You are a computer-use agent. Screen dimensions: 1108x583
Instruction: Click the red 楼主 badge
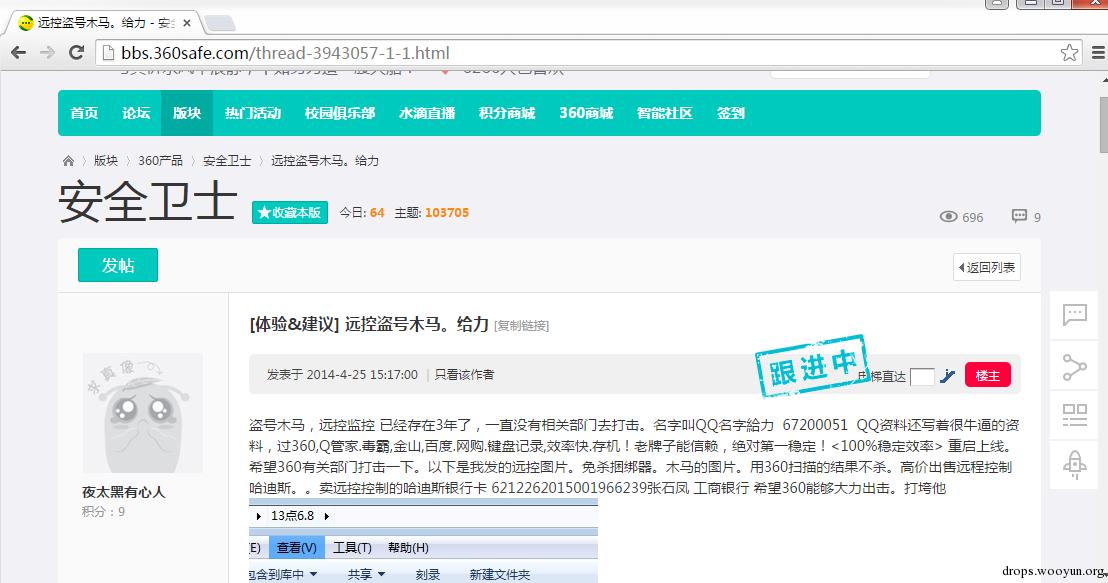tap(988, 375)
